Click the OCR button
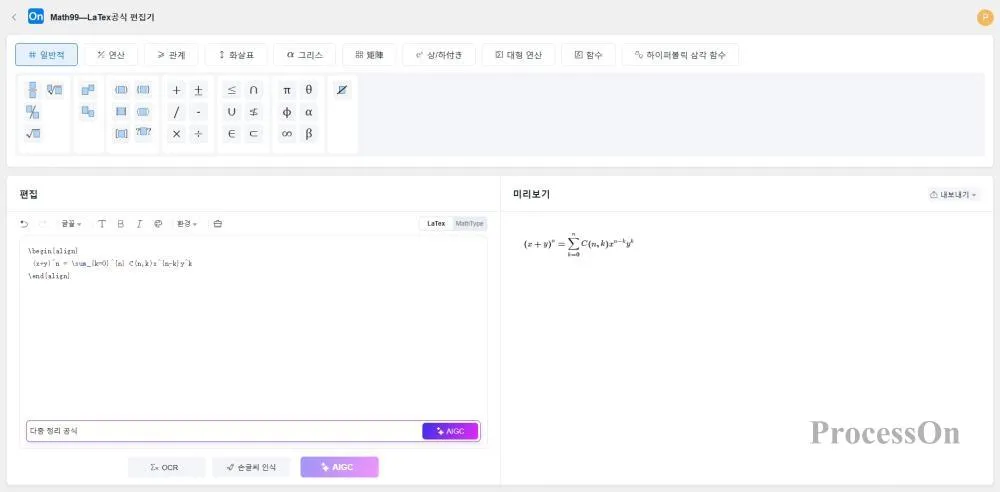 [x=166, y=467]
